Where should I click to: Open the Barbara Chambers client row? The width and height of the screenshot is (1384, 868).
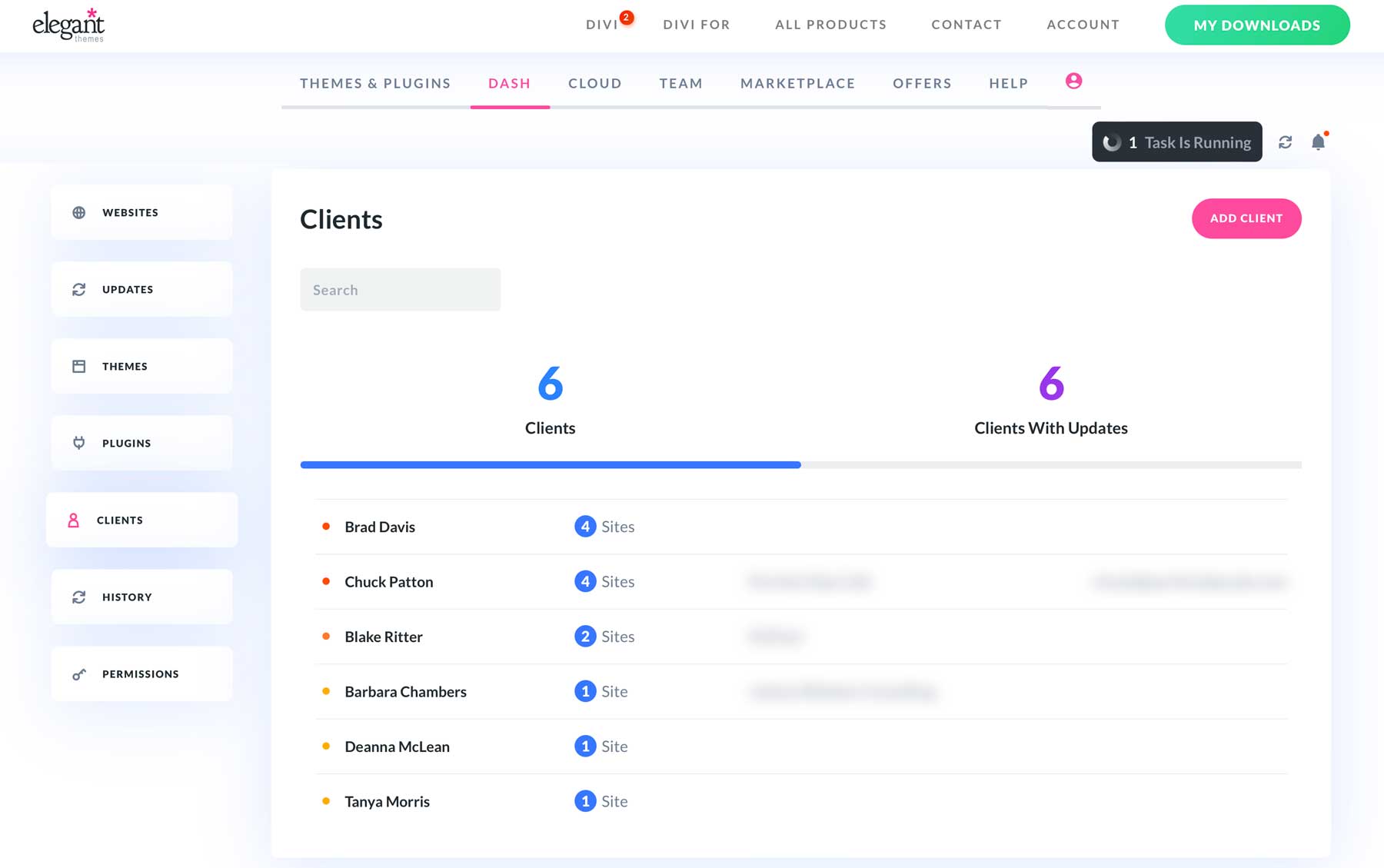point(801,691)
